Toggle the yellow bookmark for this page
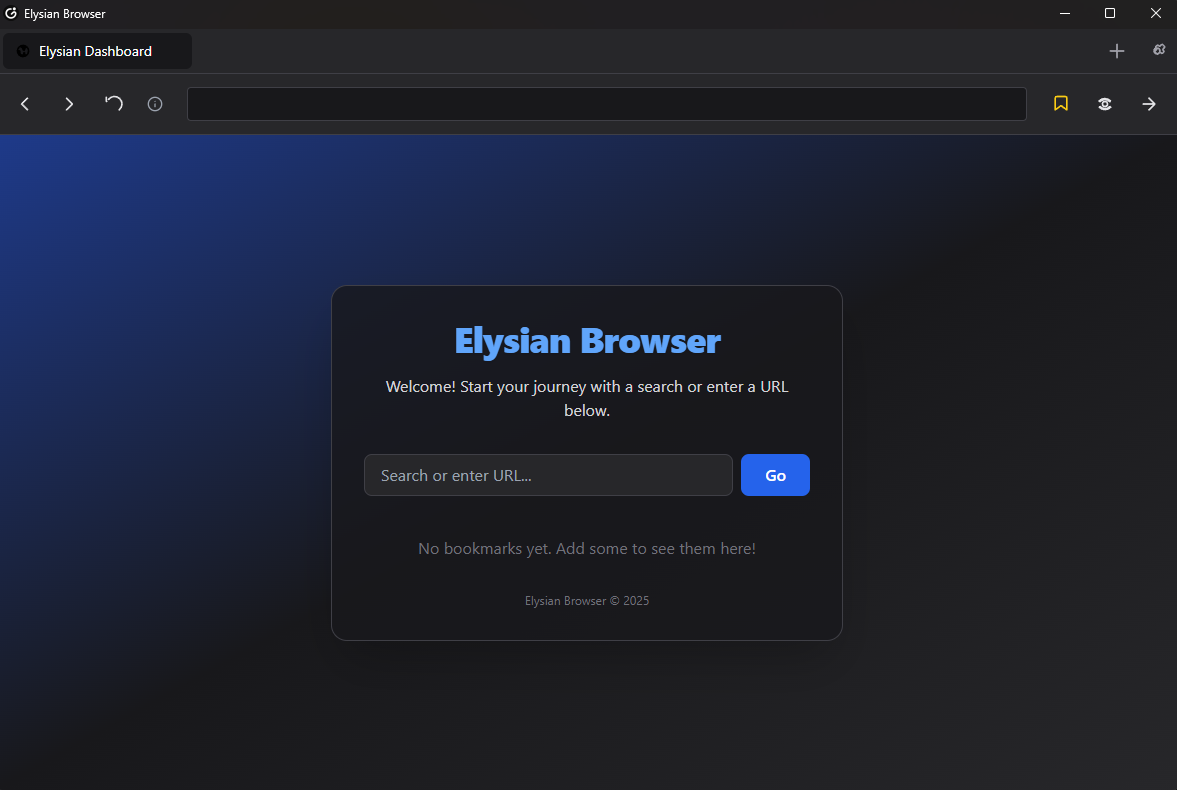 click(x=1061, y=103)
